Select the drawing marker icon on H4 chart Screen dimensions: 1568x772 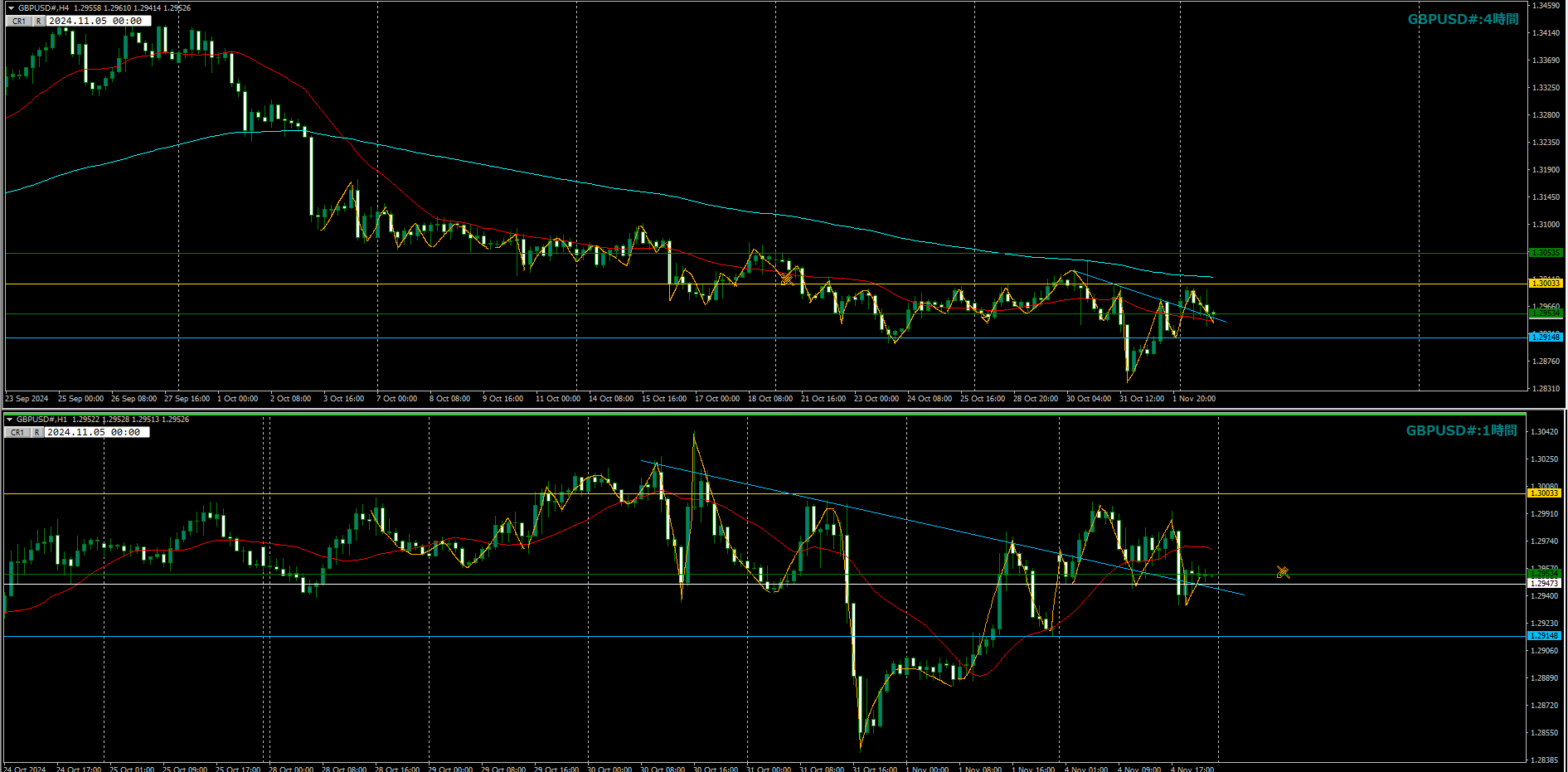(786, 278)
